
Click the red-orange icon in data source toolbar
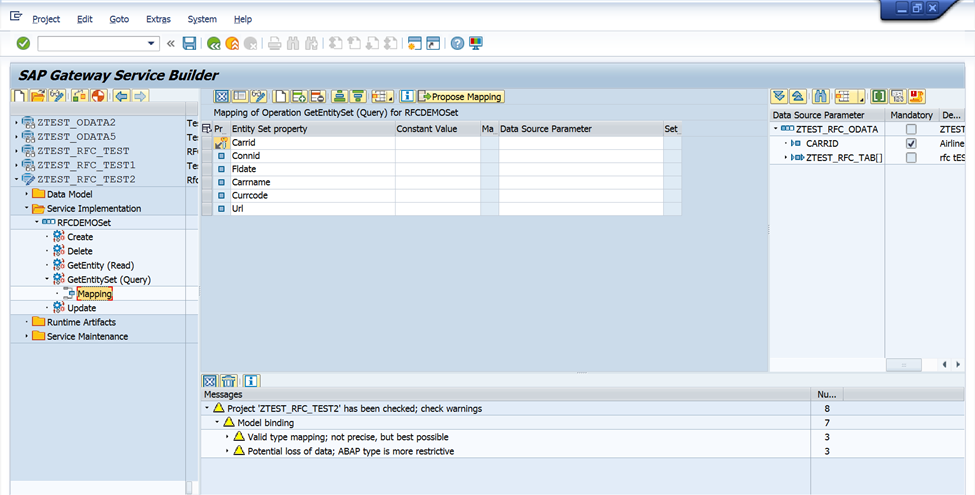917,96
